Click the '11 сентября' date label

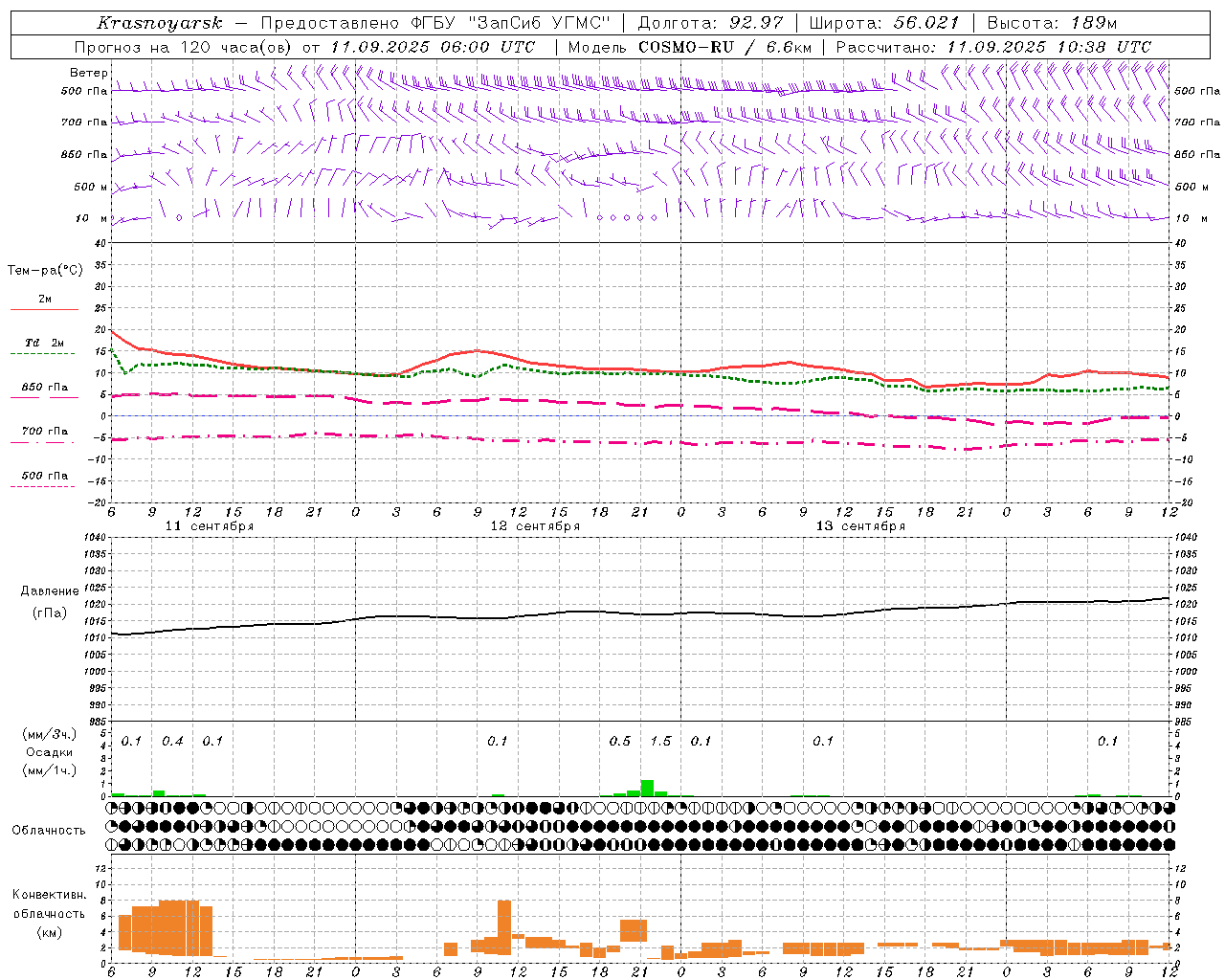click(210, 526)
